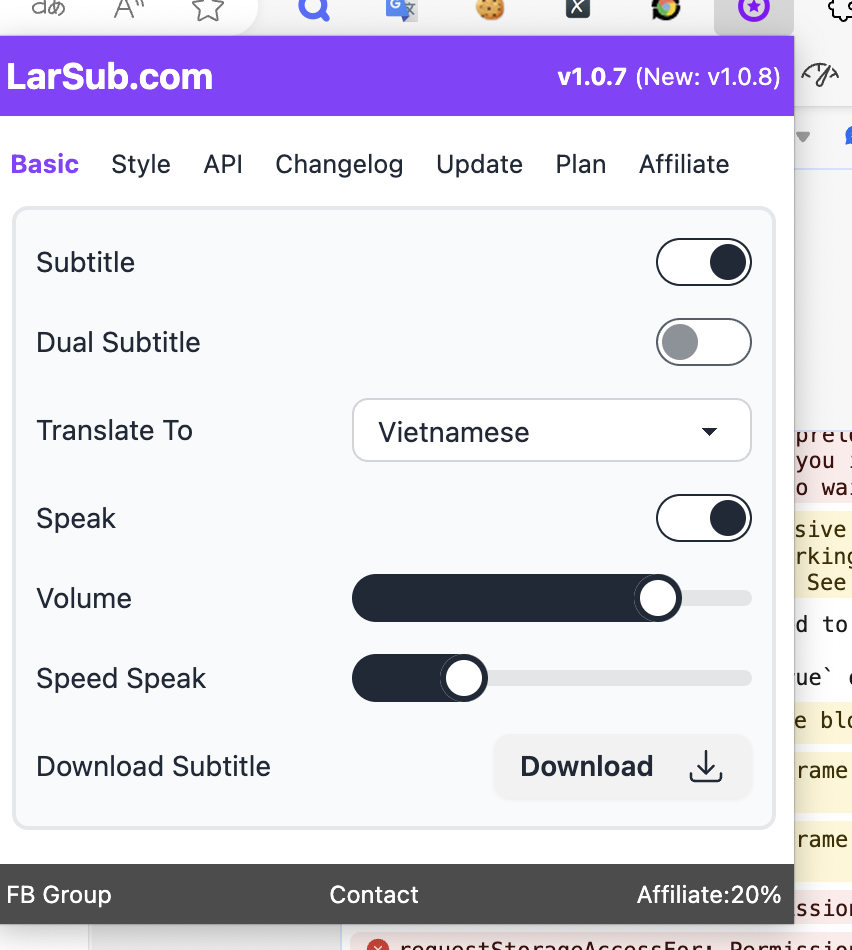This screenshot has width=852, height=950.
Task: Click the "Speed Speak" label text
Action: 121,679
